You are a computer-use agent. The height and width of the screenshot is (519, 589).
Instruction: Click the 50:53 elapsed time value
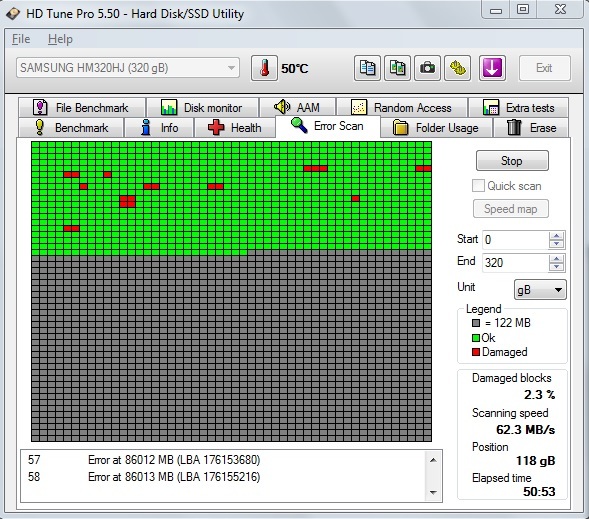point(539,492)
